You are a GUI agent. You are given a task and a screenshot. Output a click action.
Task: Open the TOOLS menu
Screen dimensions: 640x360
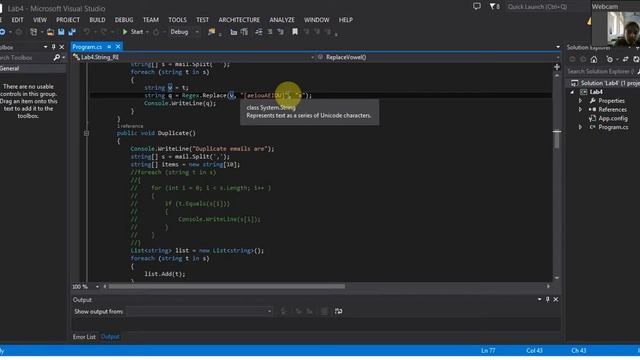(177, 20)
